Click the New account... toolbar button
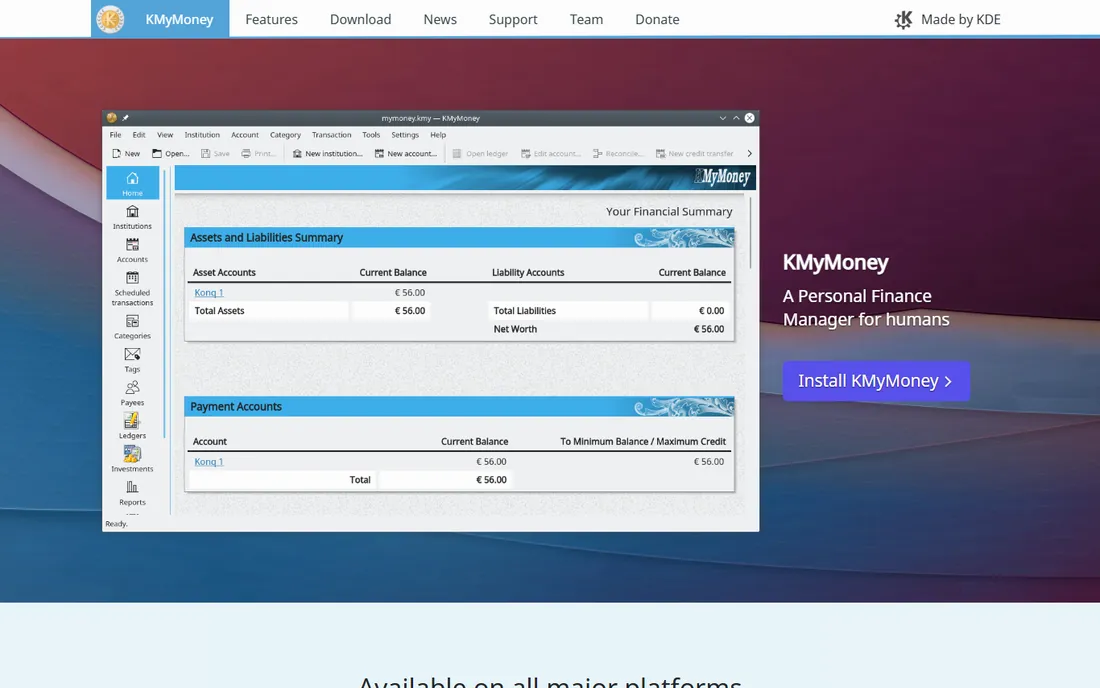This screenshot has height=688, width=1100. [x=406, y=154]
